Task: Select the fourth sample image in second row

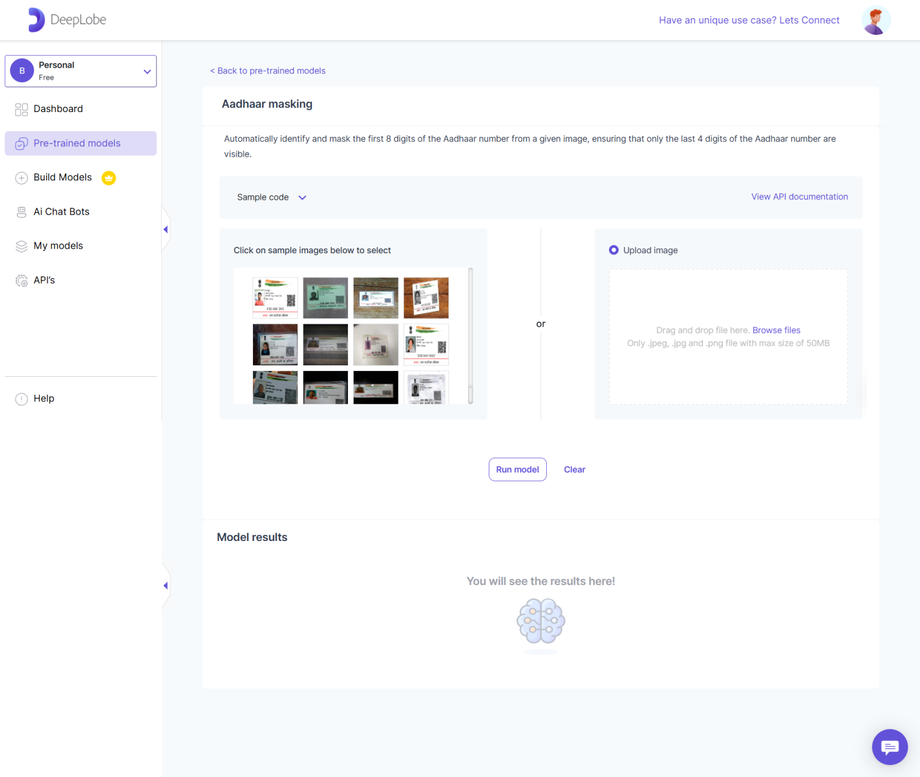Action: point(427,344)
